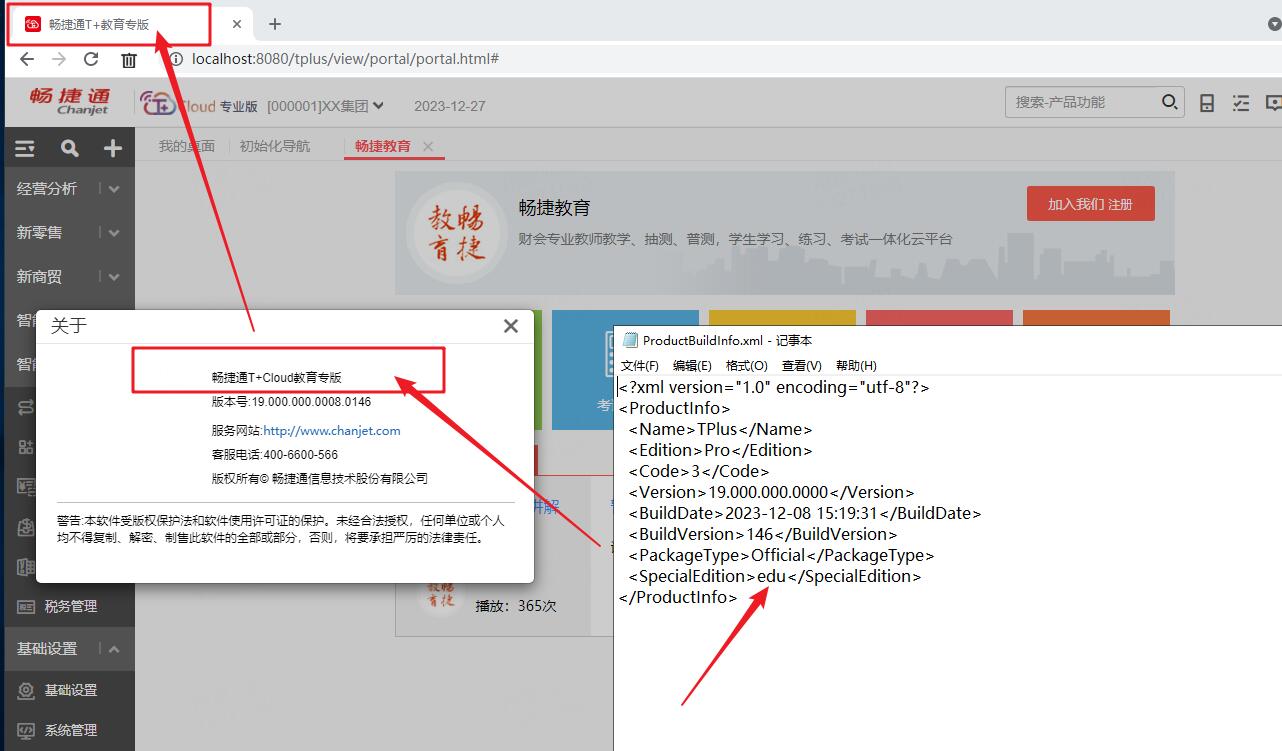
Task: Open the [000001]XX集团 account dropdown
Action: pos(326,105)
